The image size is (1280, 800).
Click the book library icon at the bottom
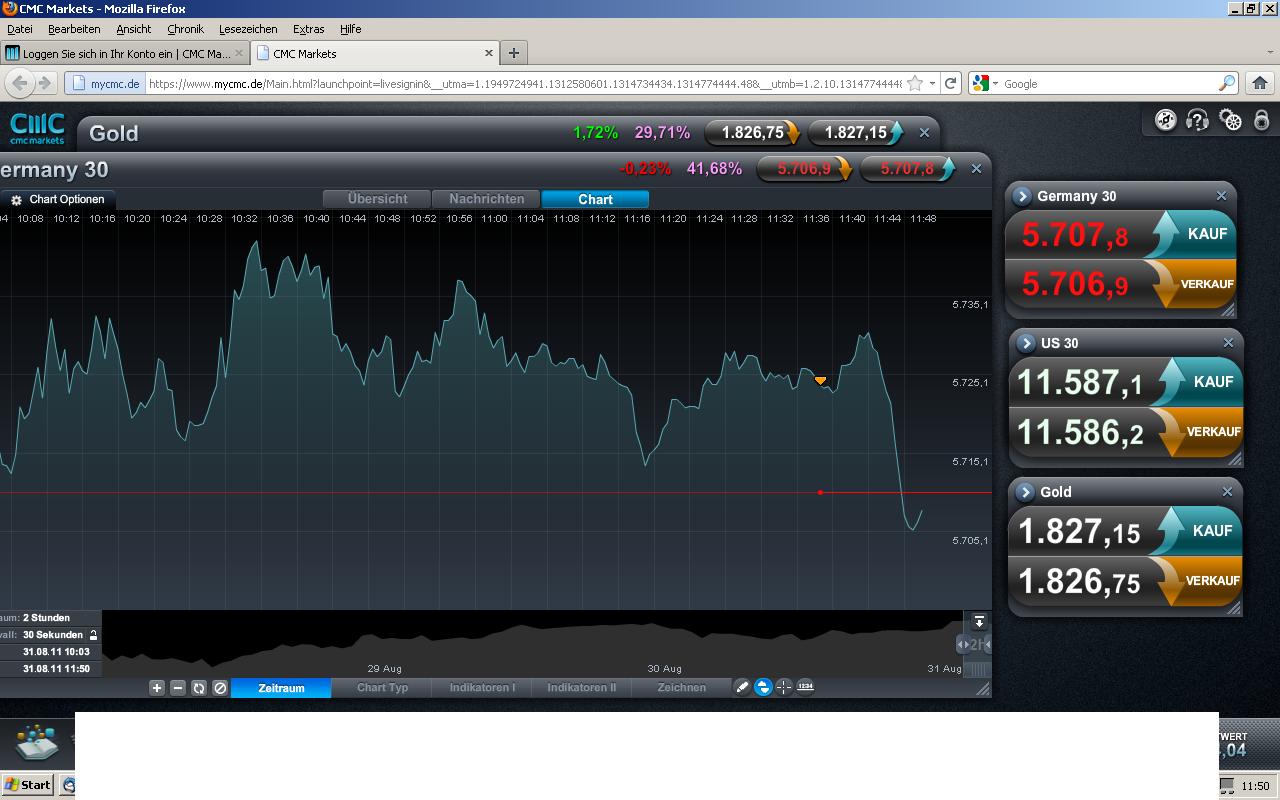tap(36, 742)
